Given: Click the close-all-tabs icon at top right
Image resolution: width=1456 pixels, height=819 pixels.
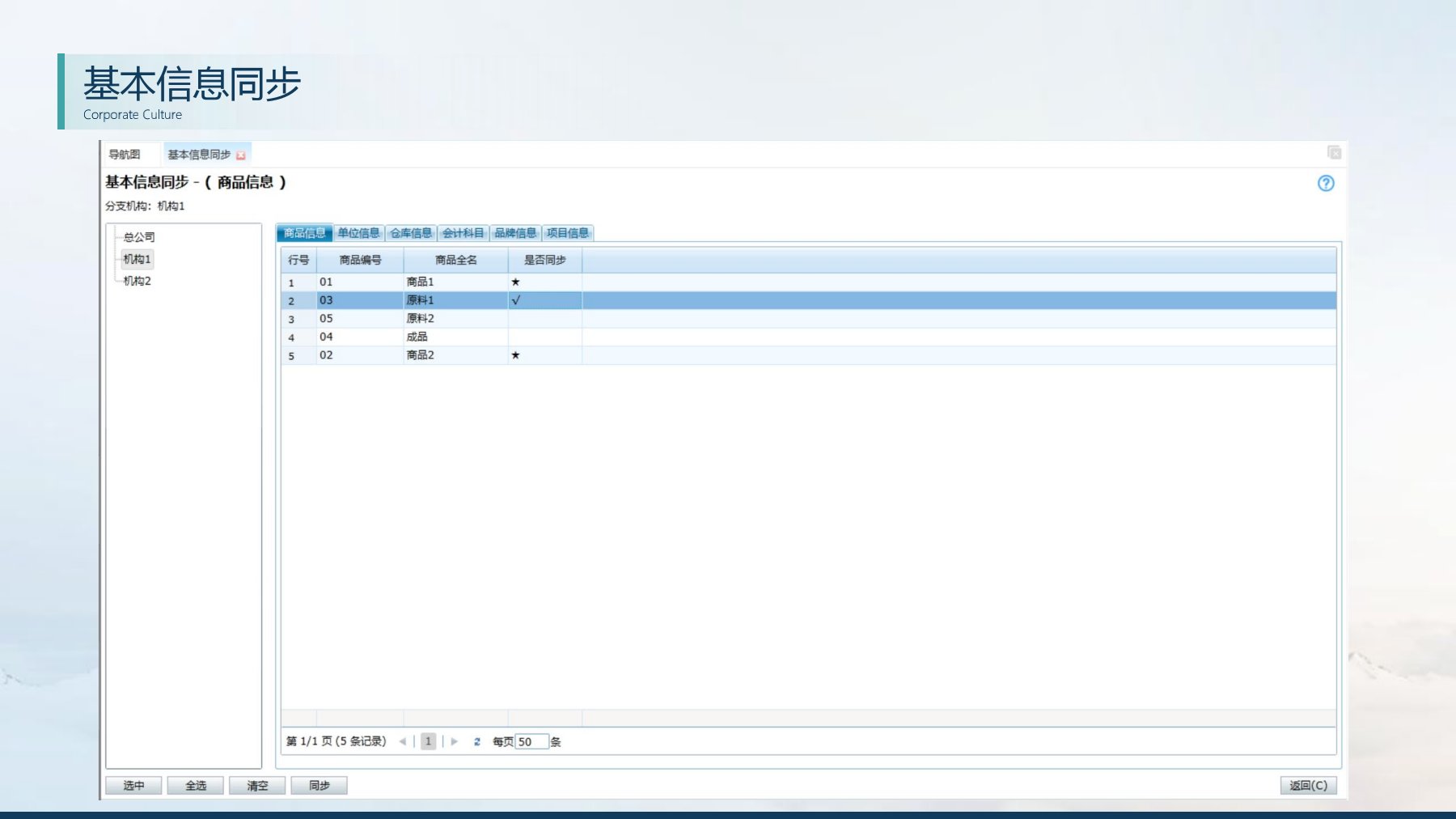Looking at the screenshot, I should [1334, 153].
